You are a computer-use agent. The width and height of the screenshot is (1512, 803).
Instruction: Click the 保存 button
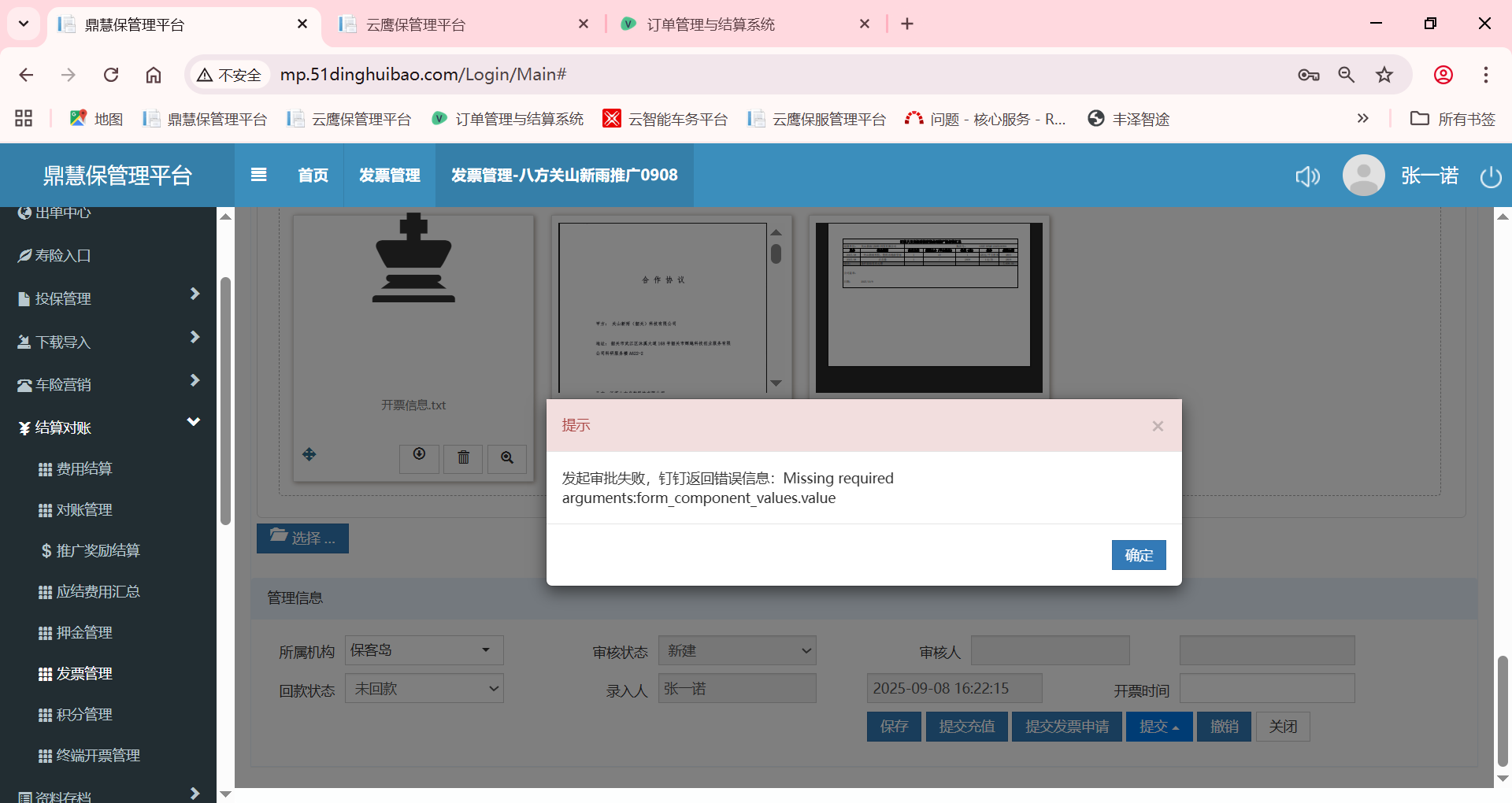[x=895, y=727]
